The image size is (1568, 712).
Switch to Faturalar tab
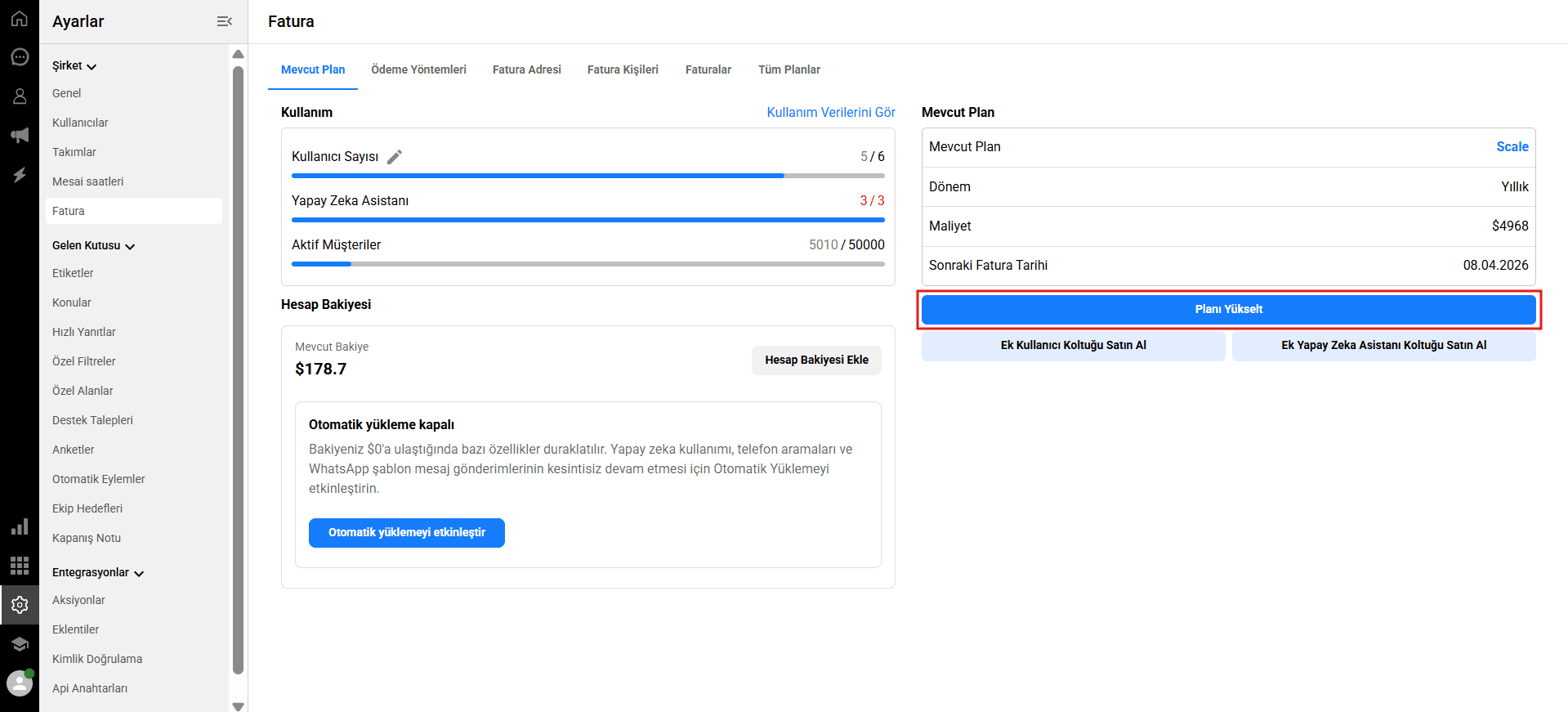click(708, 69)
